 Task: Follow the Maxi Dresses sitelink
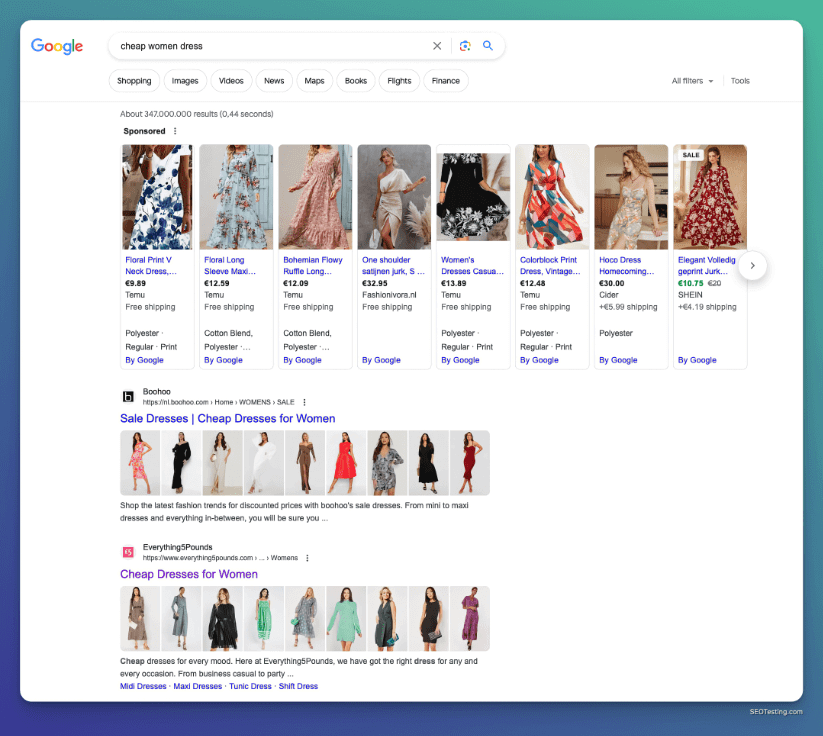click(x=198, y=686)
